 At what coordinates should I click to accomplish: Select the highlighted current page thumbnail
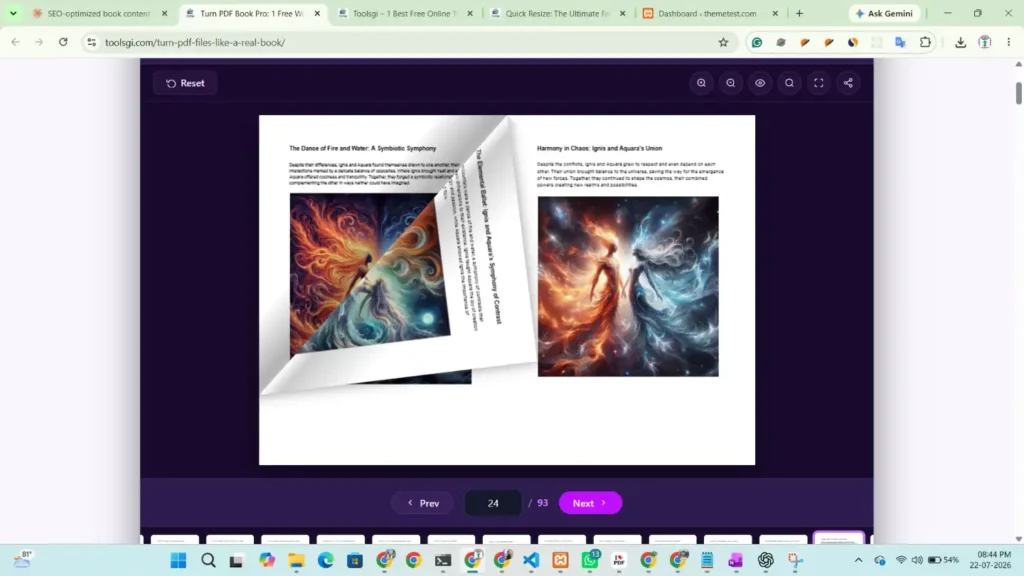pyautogui.click(x=839, y=538)
